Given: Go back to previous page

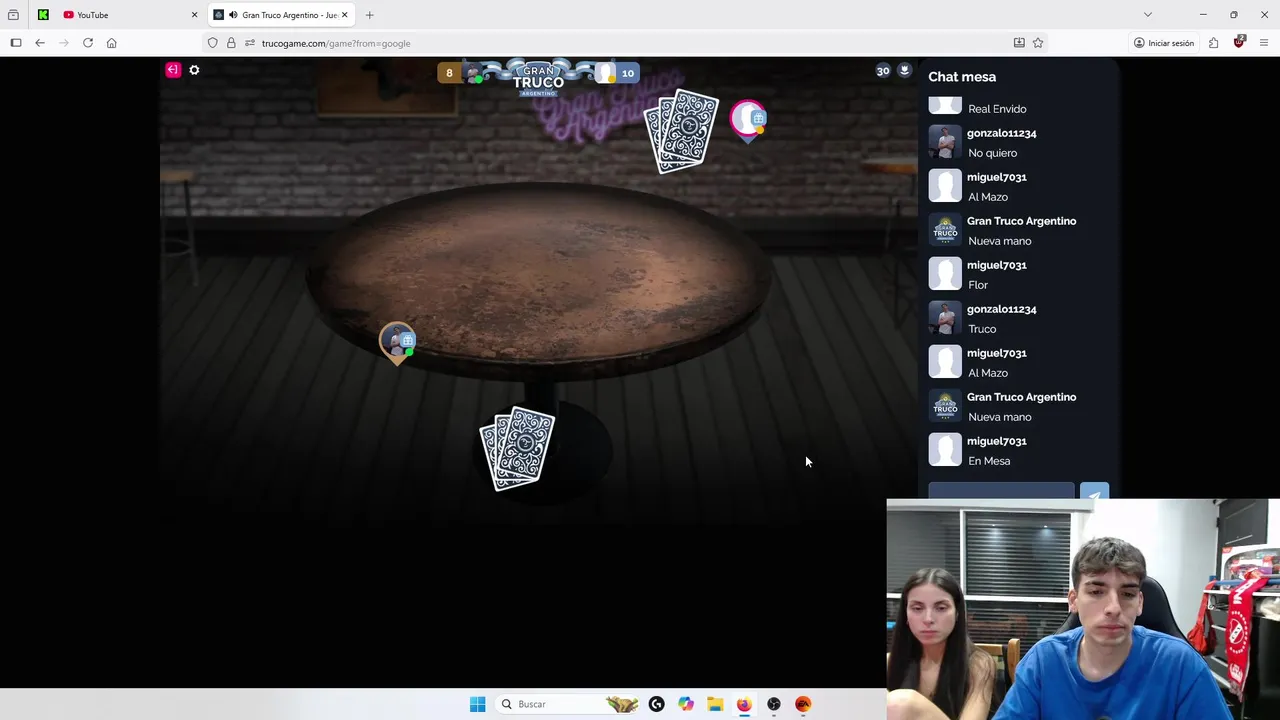Looking at the screenshot, I should [40, 43].
